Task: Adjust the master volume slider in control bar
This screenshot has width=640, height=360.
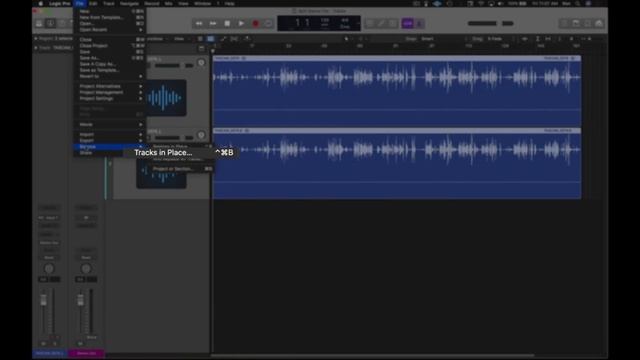Action: click(x=490, y=24)
